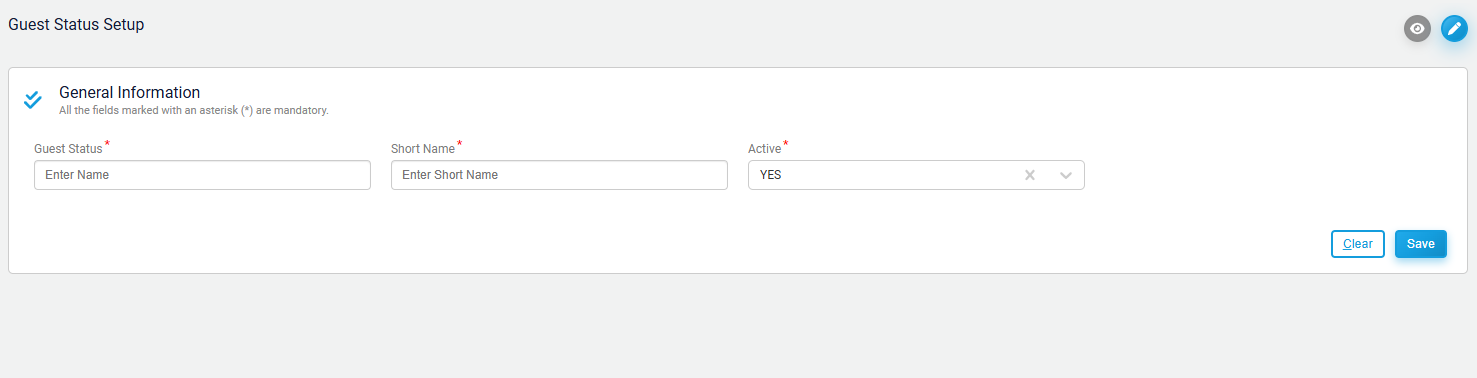
Task: Save the guest status form
Action: [x=1421, y=244]
